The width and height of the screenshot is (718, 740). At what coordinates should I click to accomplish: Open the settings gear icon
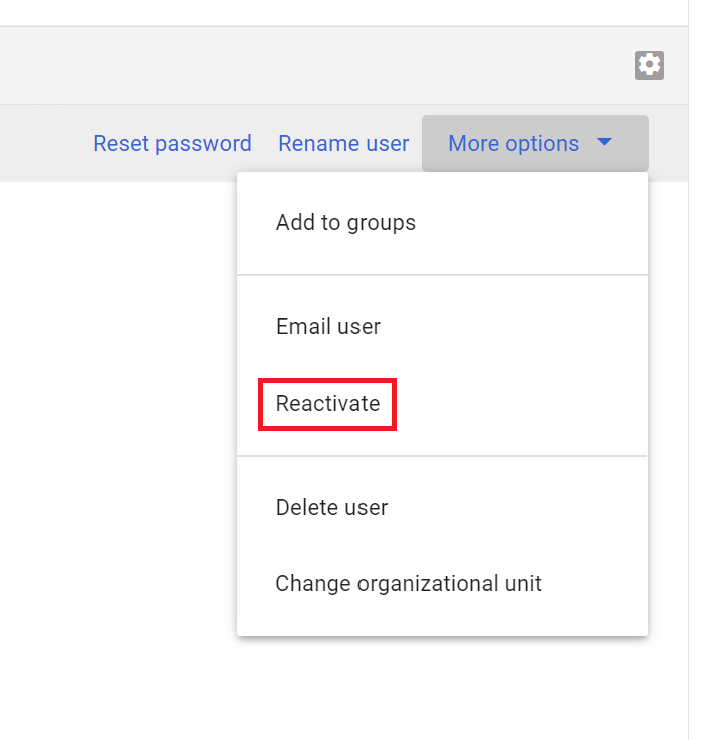pos(649,65)
